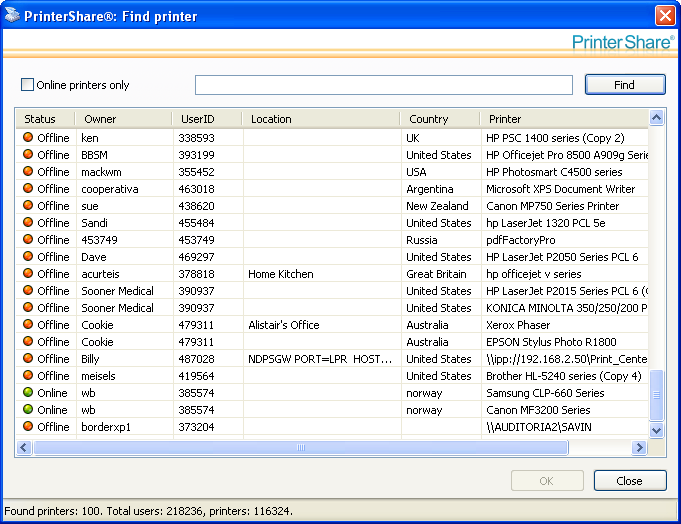Screen dimensions: 681x524
Task: Sort by the Country column header
Action: pyautogui.click(x=440, y=119)
